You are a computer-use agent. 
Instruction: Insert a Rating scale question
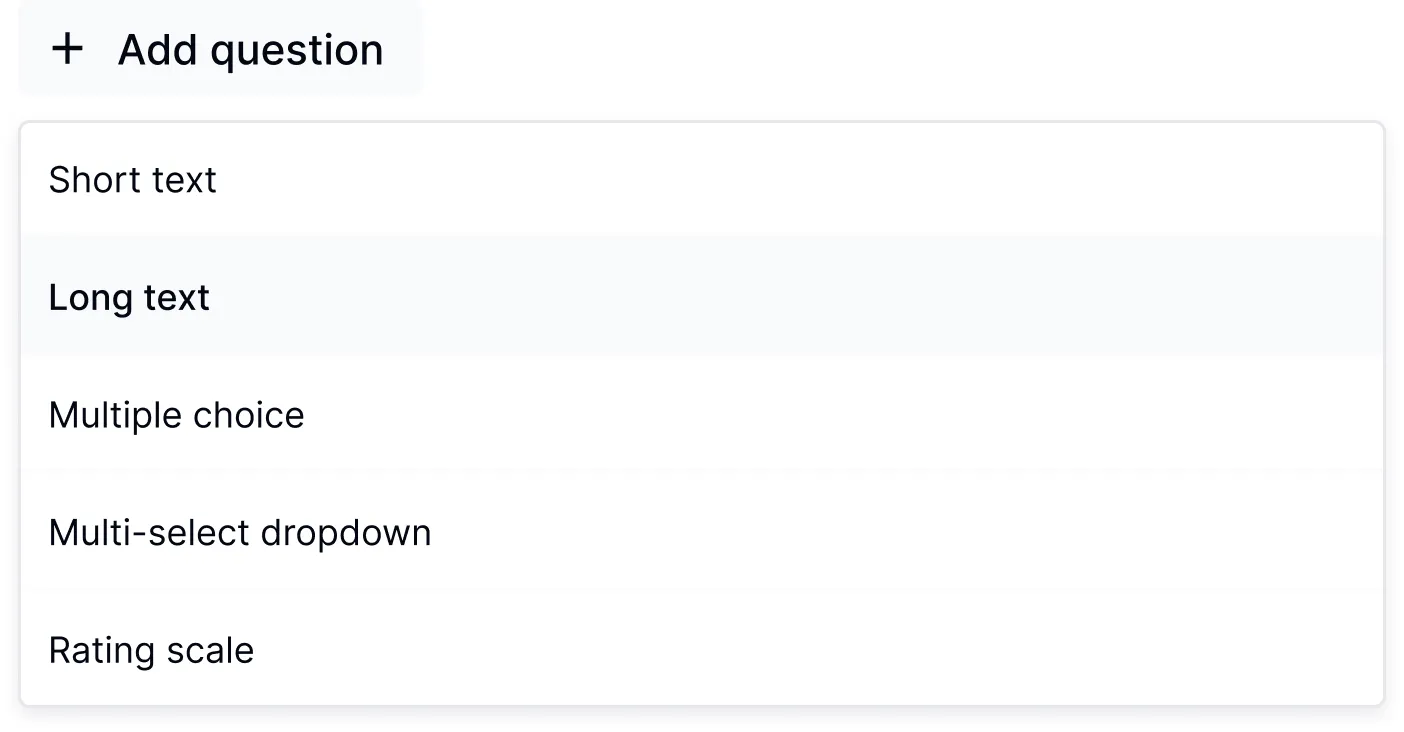(152, 651)
